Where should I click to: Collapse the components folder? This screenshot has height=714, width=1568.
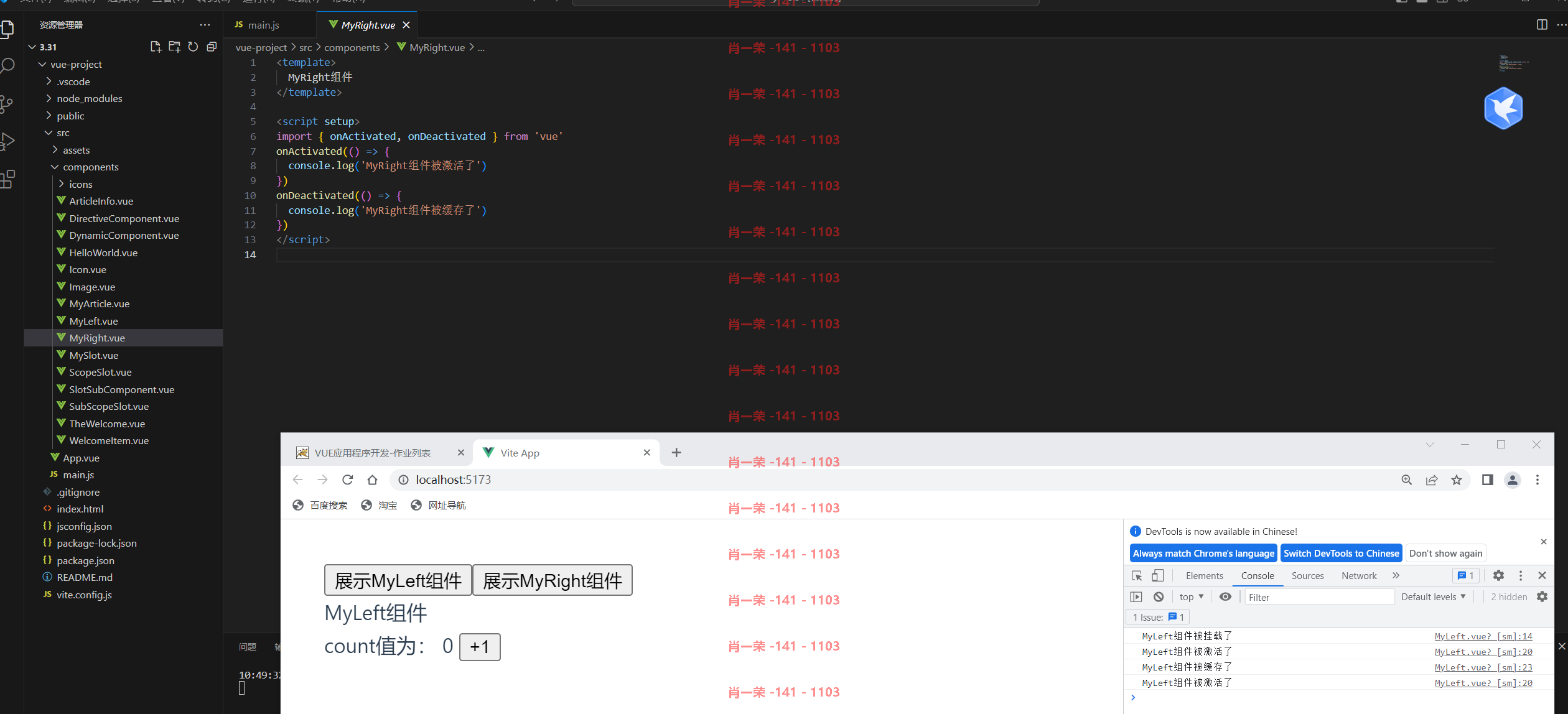click(55, 167)
